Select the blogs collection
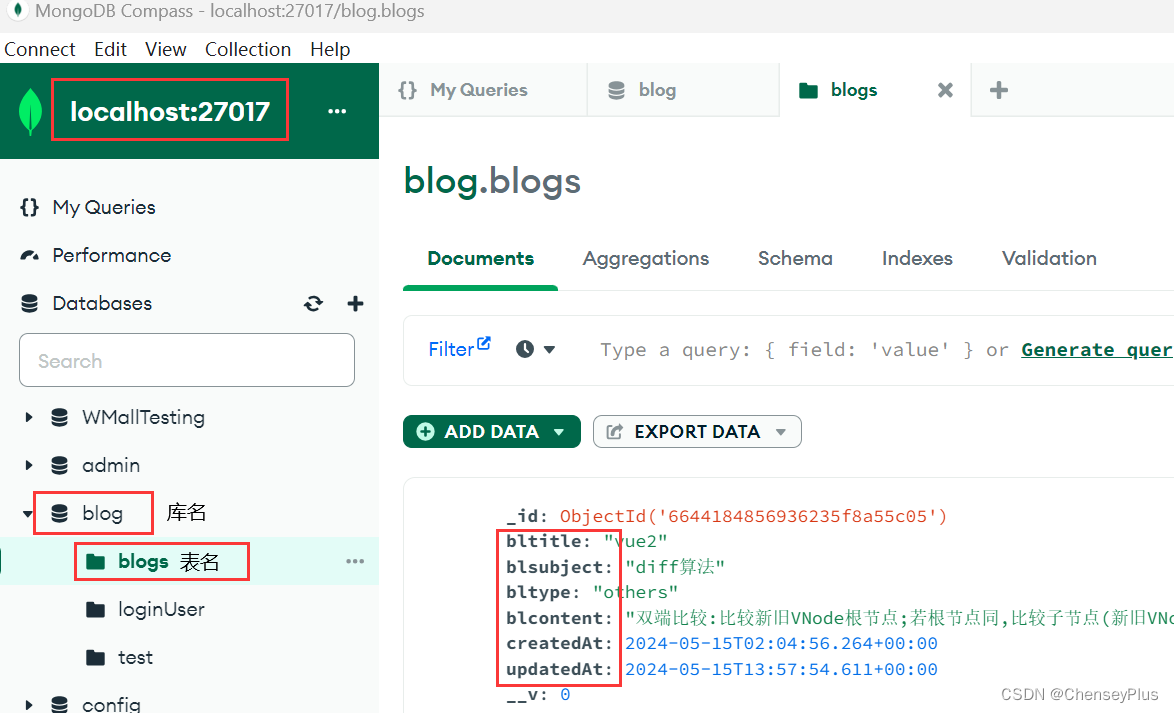The image size is (1174, 713). pyautogui.click(x=143, y=561)
